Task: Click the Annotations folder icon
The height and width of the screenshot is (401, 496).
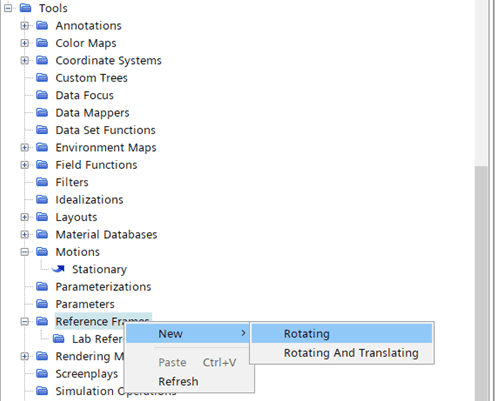Action: click(x=42, y=25)
